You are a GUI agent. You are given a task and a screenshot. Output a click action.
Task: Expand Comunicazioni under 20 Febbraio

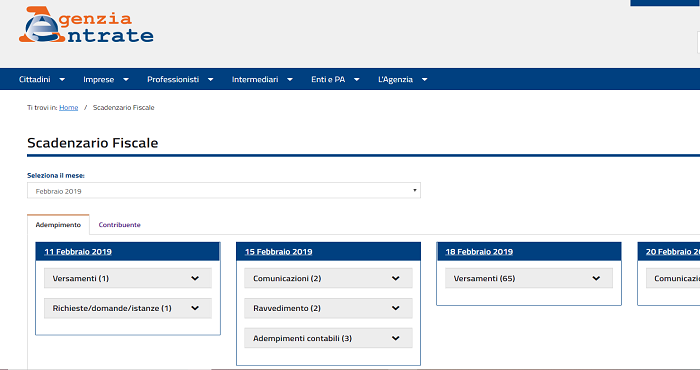[673, 278]
